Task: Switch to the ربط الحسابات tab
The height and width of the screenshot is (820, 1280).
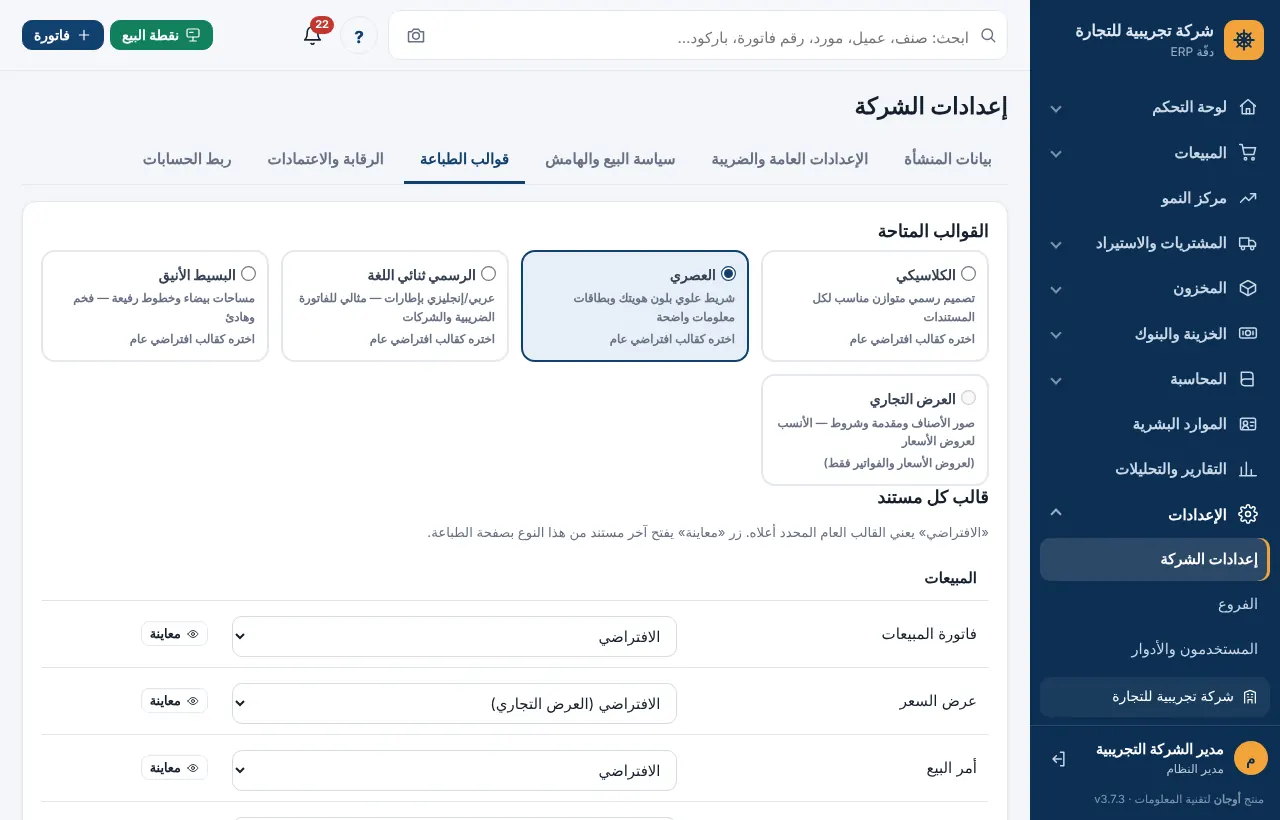Action: click(x=187, y=159)
